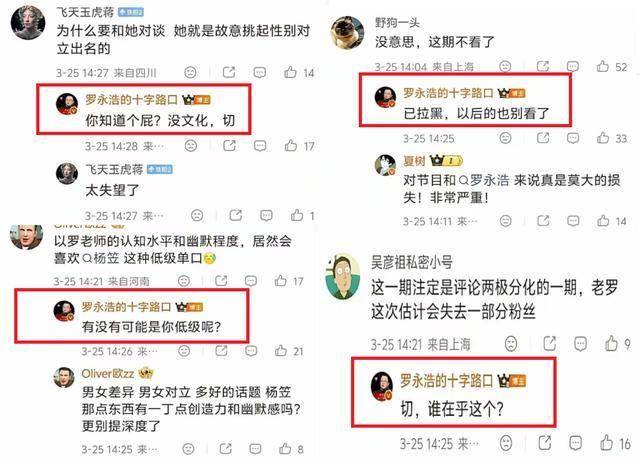Viewport: 640px width, 460px height.
Task: Click emoji reaction on '太失望了' reply
Action: pyautogui.click(x=197, y=216)
